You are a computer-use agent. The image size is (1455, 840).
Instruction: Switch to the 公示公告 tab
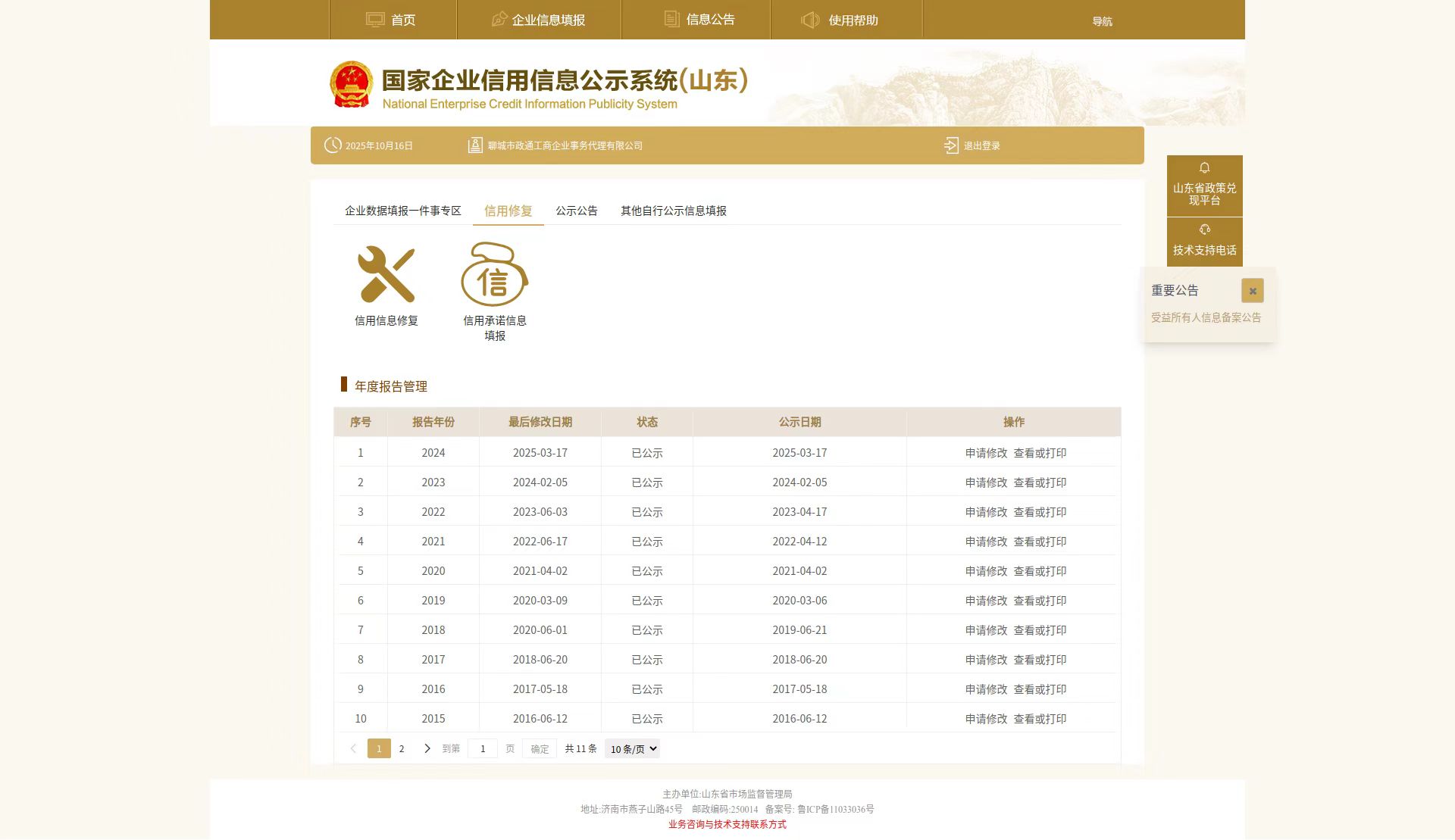click(576, 211)
